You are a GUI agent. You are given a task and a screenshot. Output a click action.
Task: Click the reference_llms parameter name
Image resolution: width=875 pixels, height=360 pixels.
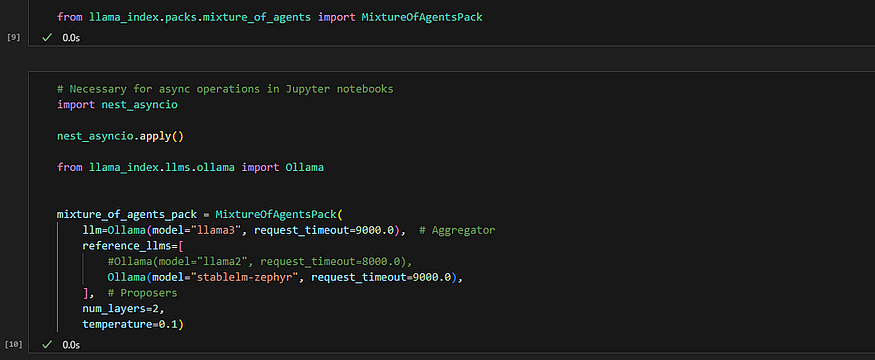tap(127, 246)
